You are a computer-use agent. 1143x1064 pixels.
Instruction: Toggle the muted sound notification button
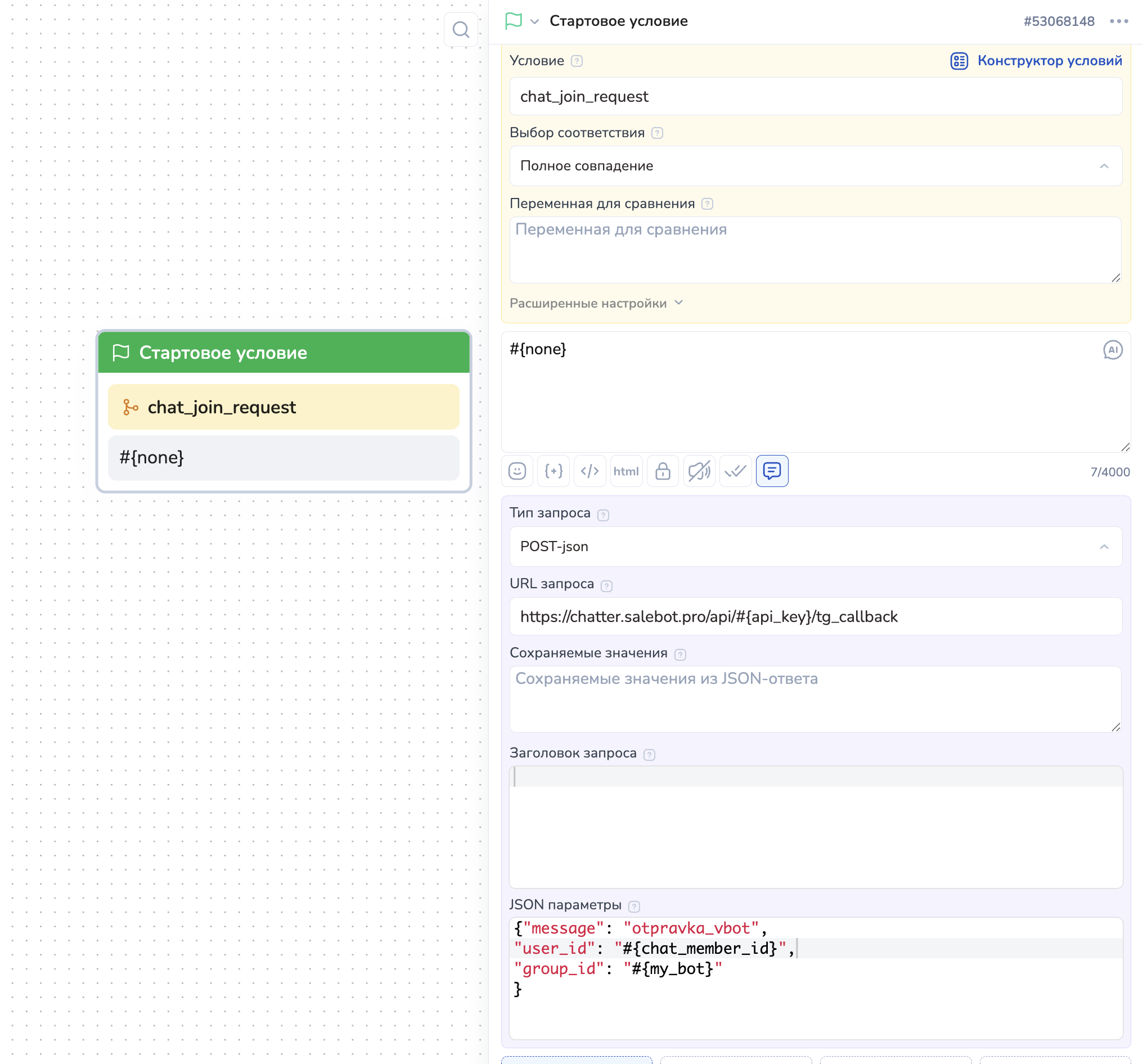click(x=699, y=471)
